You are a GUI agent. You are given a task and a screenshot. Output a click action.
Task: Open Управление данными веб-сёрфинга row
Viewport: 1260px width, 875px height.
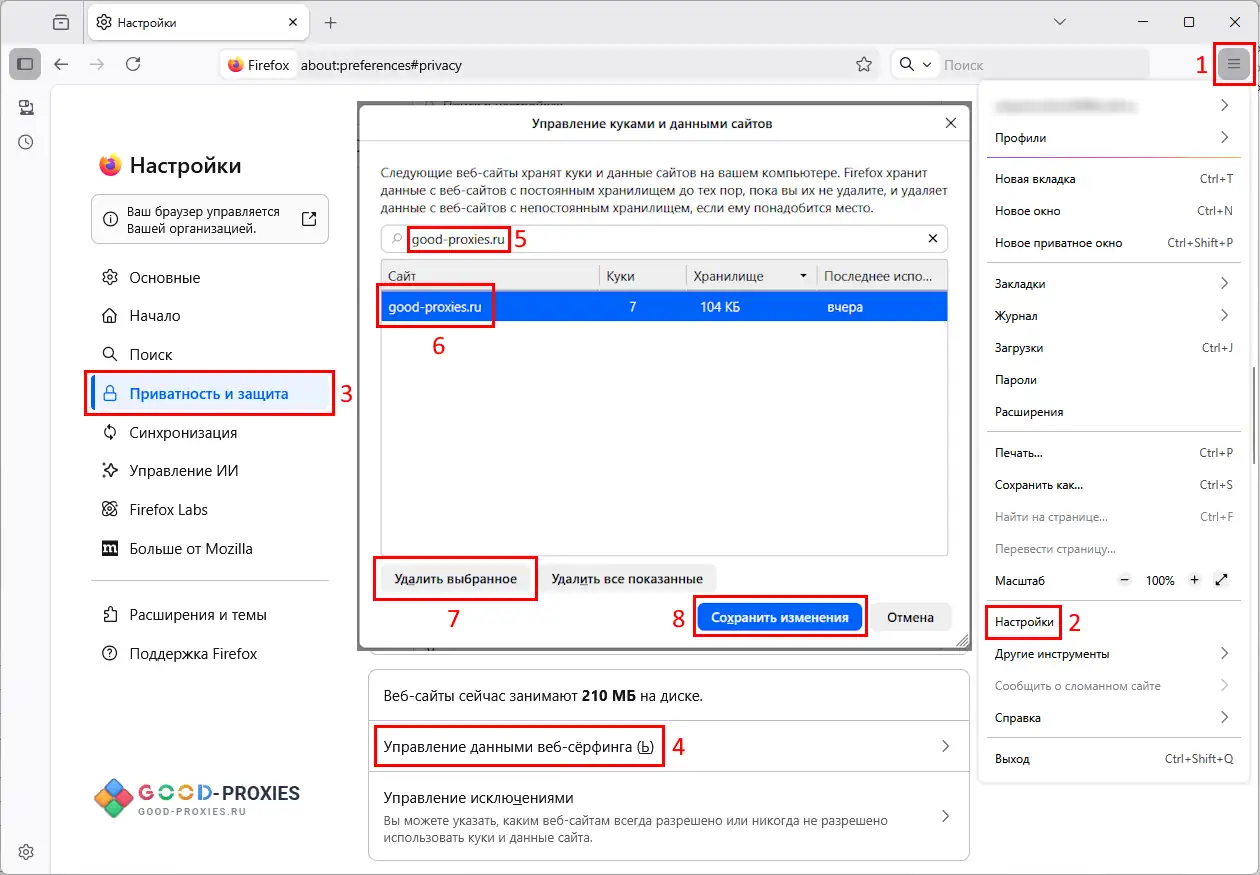[669, 747]
